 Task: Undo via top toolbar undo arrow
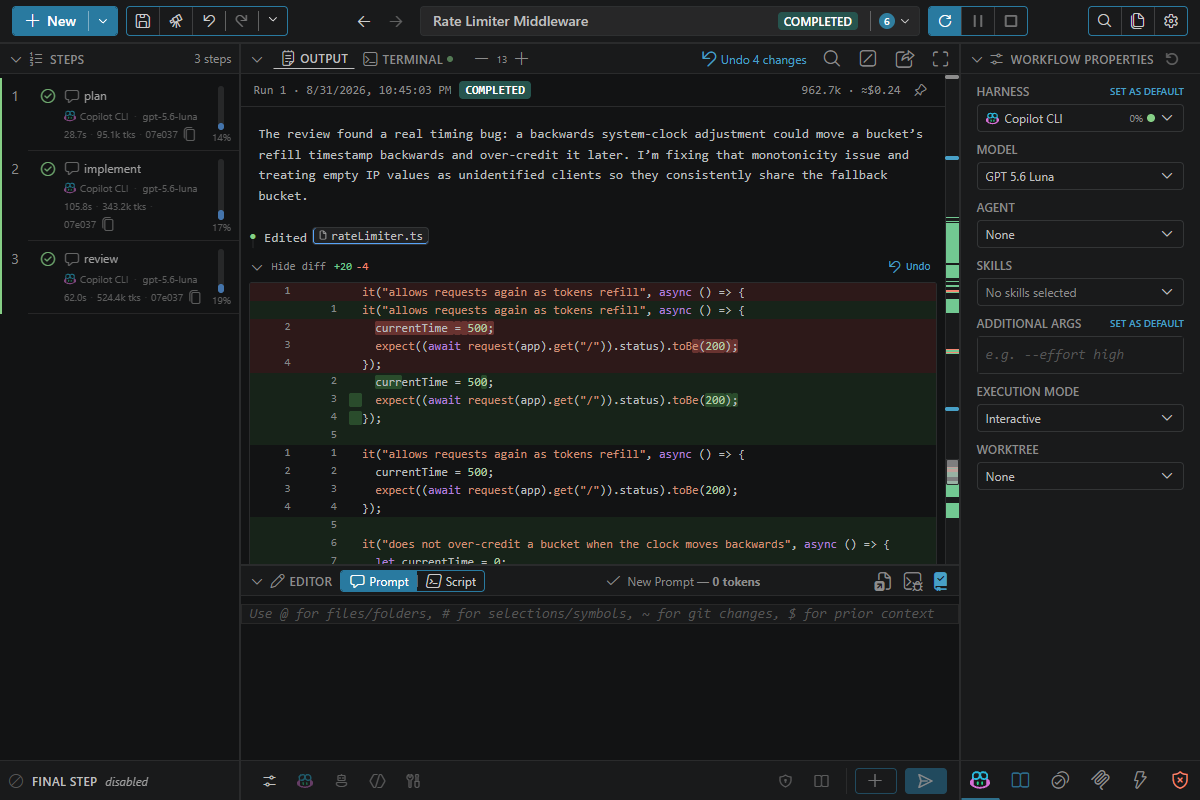pyautogui.click(x=208, y=21)
